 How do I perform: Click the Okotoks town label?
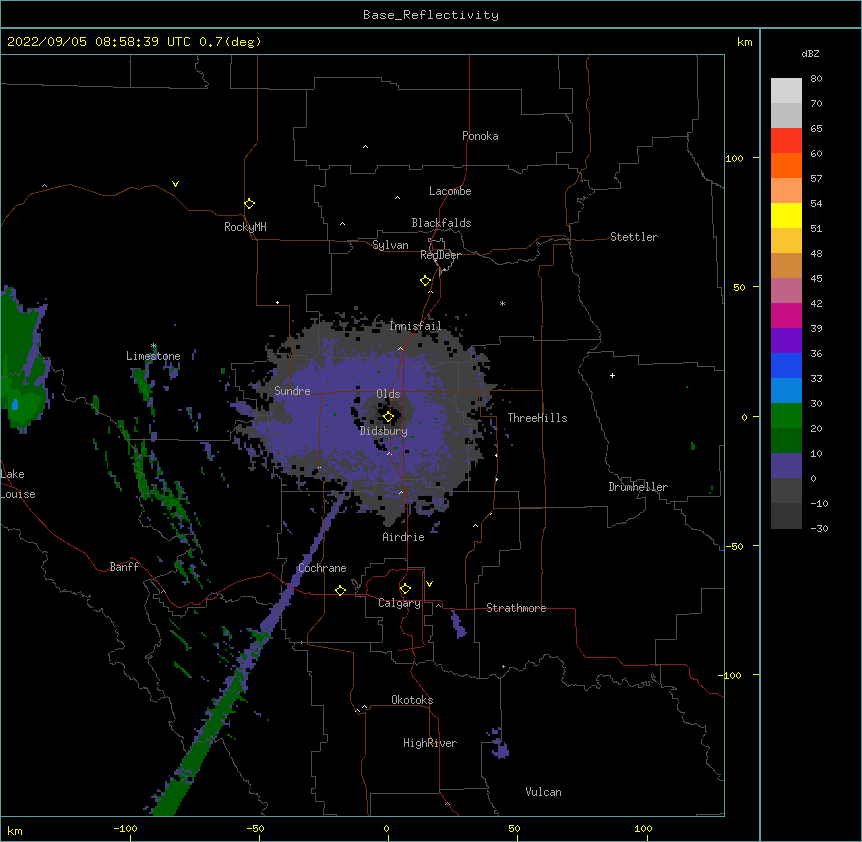[412, 700]
